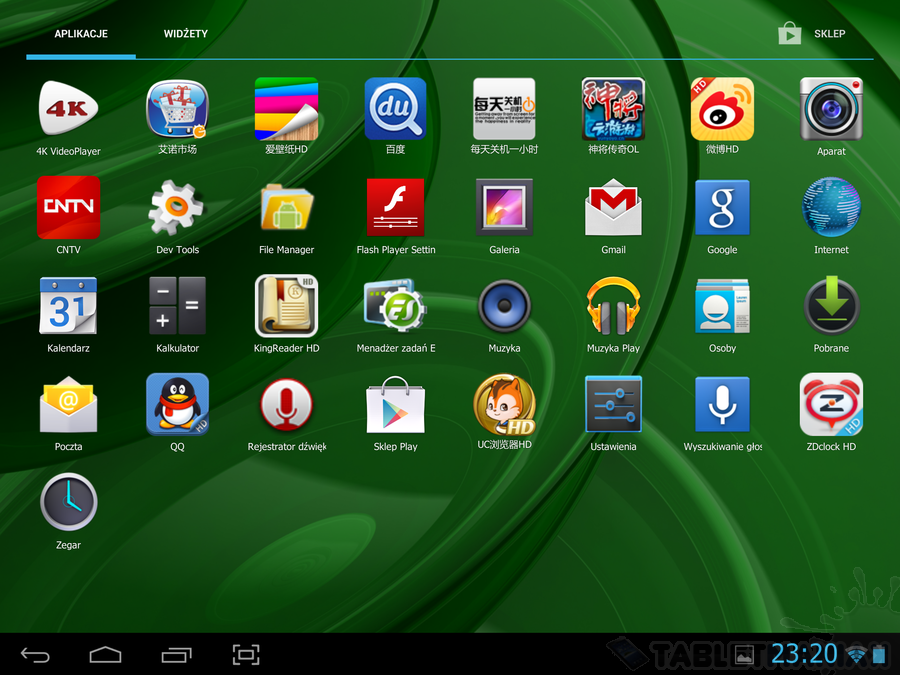Click the picture notification icon

(744, 655)
